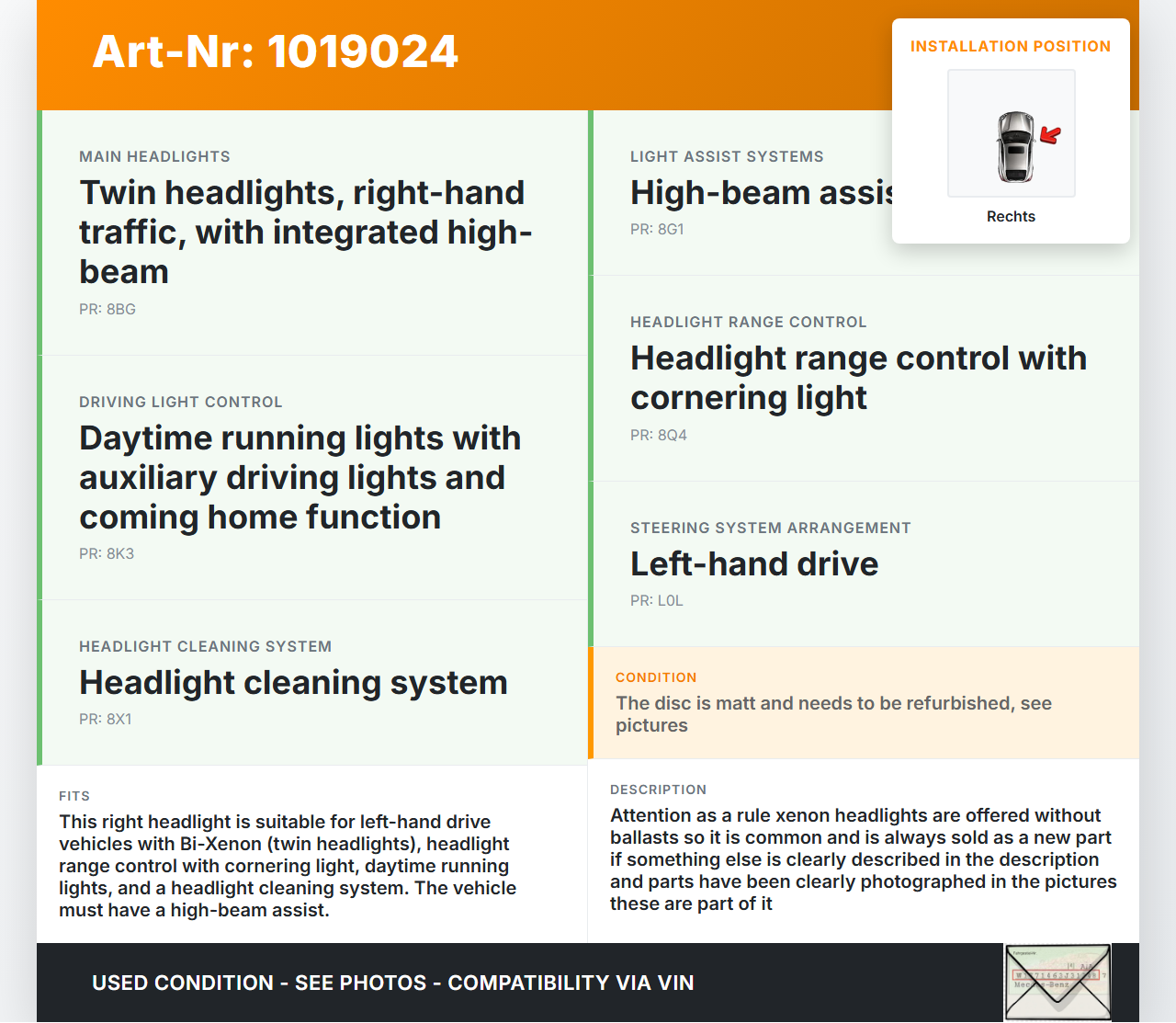
Task: Click PR code 8G1
Action: click(657, 230)
